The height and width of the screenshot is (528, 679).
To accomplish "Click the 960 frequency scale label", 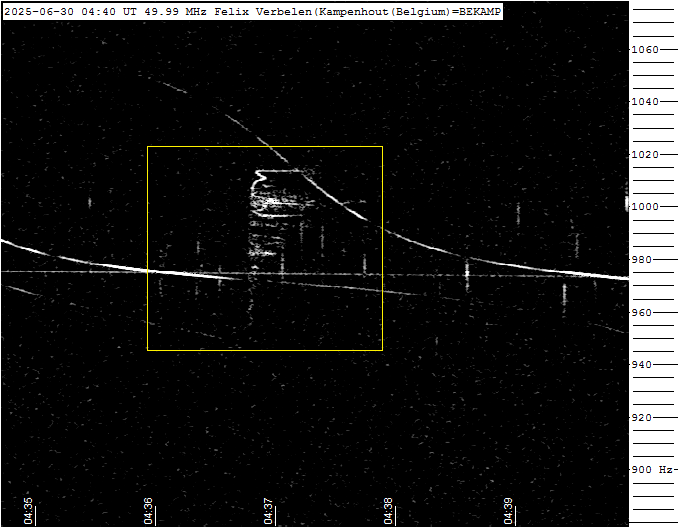I will point(642,312).
